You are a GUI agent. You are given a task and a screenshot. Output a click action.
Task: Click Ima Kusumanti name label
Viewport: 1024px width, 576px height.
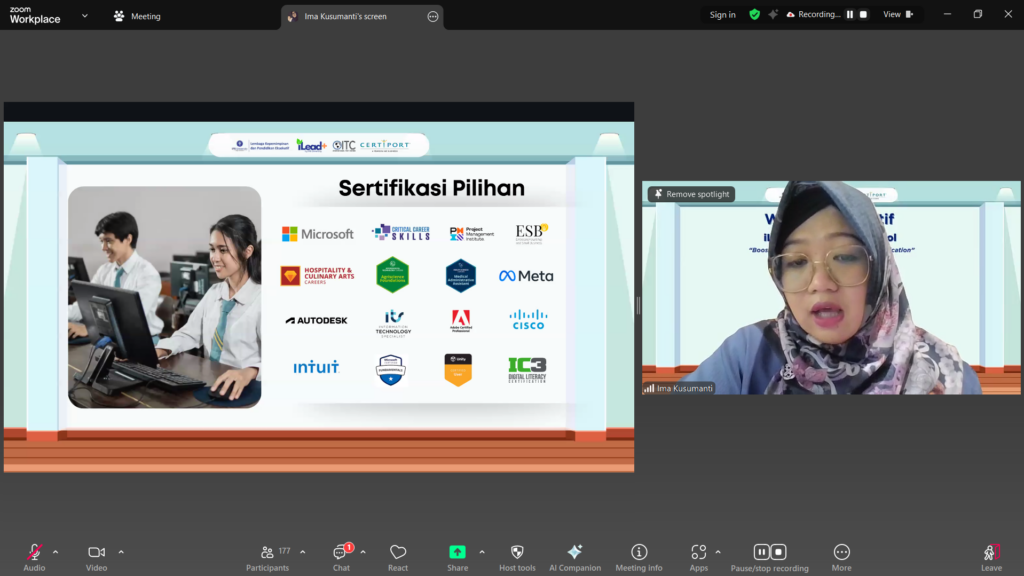tap(679, 388)
